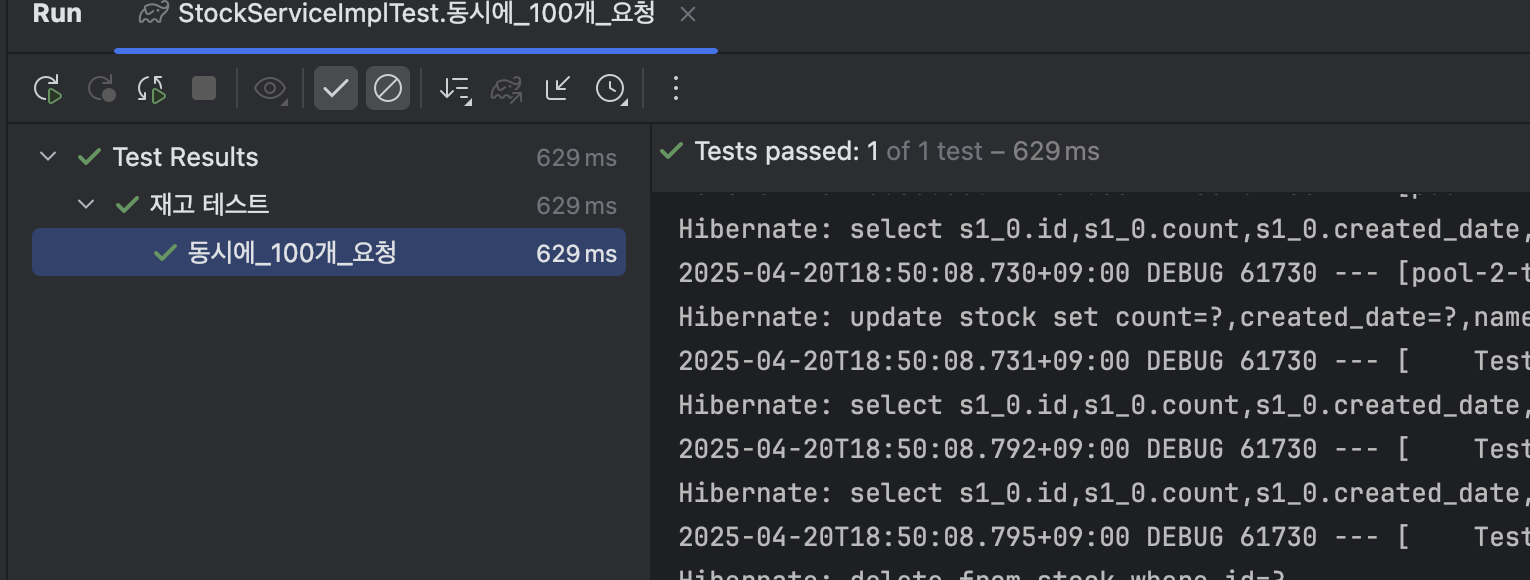
Task: Open the test history clock icon
Action: [x=610, y=89]
